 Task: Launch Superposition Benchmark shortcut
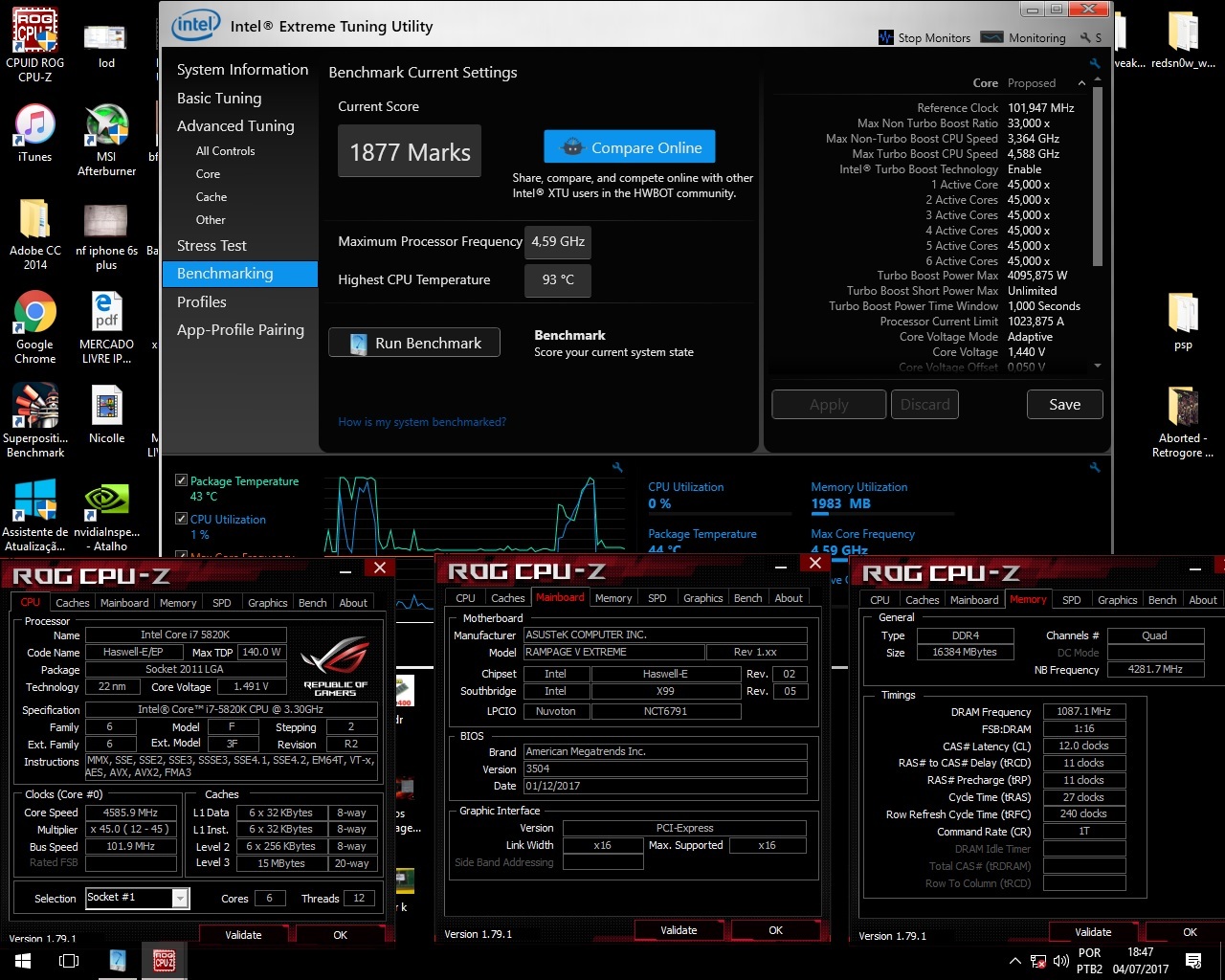pos(35,420)
